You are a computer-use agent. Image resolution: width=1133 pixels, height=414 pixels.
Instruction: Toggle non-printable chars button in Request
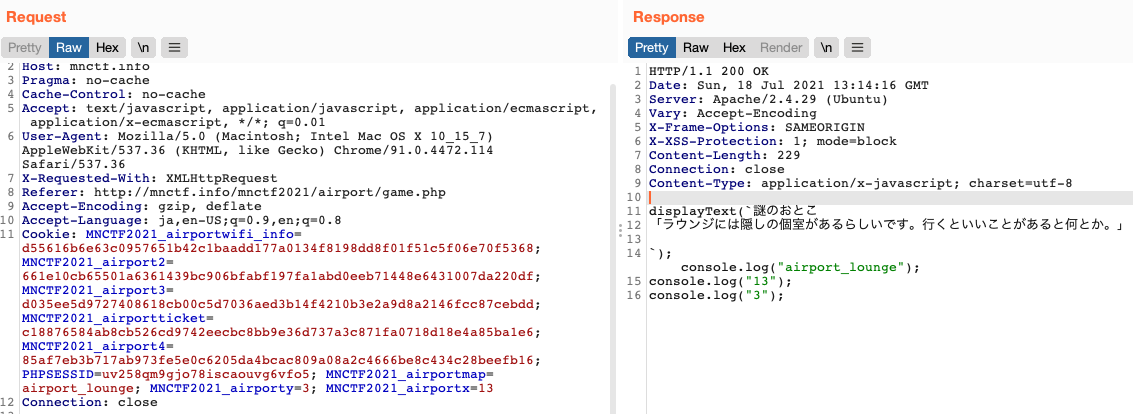(x=143, y=48)
